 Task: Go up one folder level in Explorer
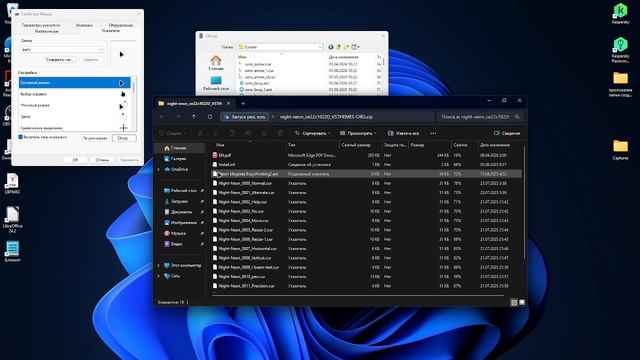(194, 117)
